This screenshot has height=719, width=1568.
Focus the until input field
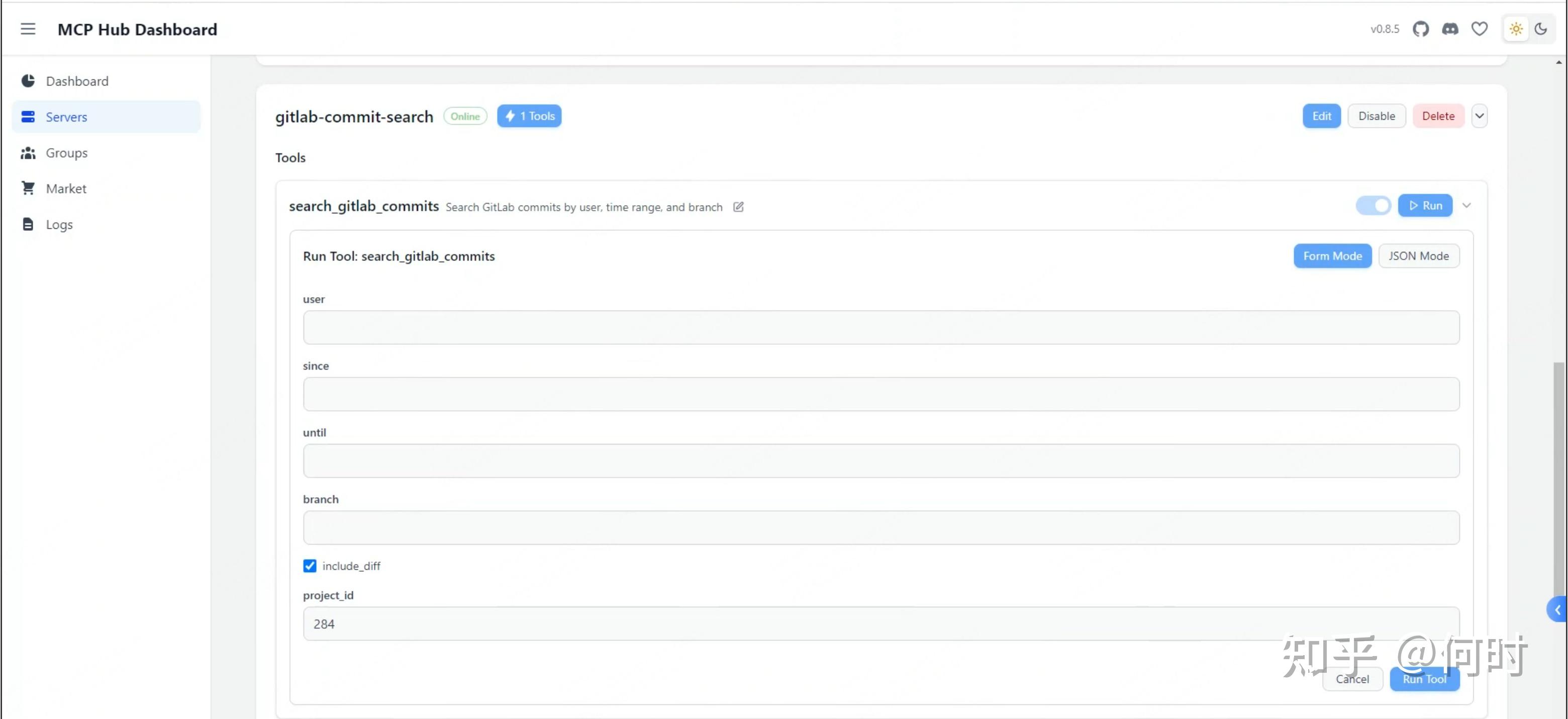point(881,461)
